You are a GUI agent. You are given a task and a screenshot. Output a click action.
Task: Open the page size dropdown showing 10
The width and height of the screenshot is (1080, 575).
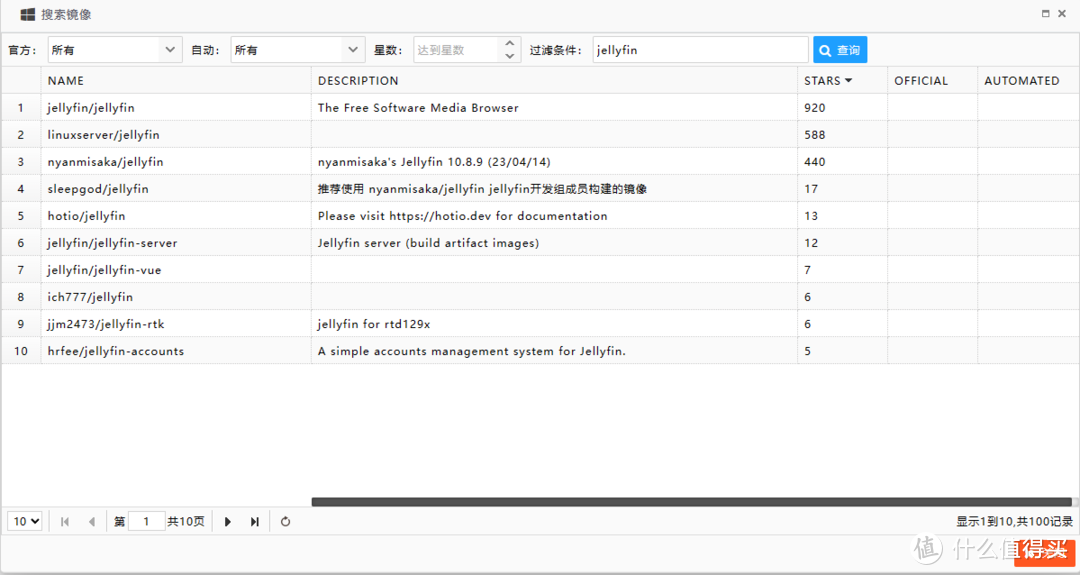click(x=25, y=521)
